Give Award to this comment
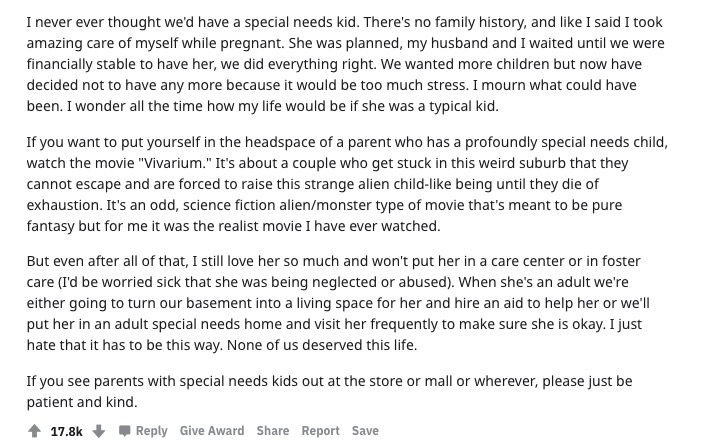Viewport: 701px width, 444px height. (212, 431)
